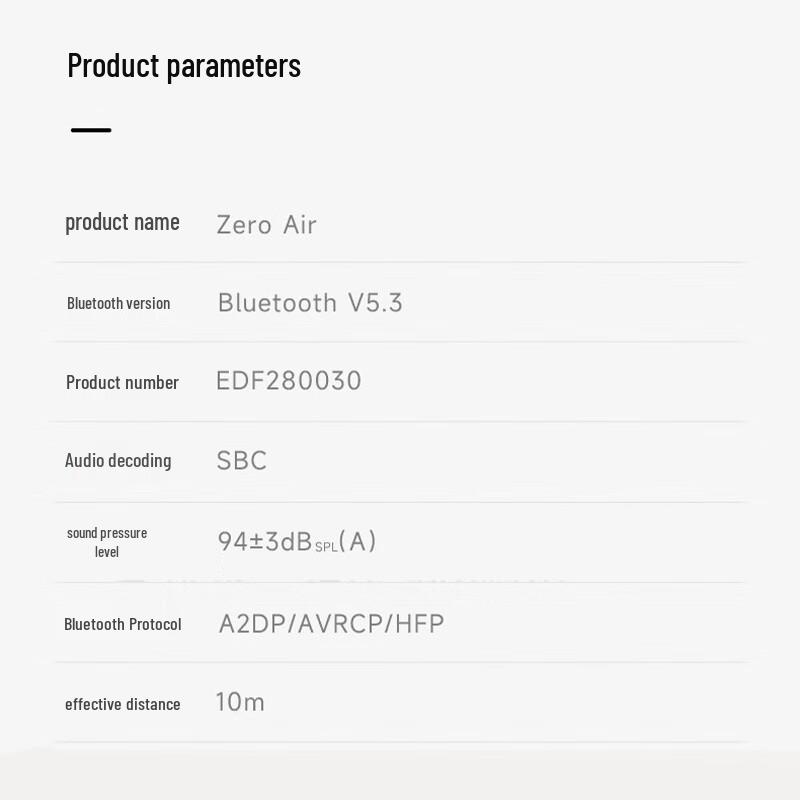Click the "EDF280030" product number value
This screenshot has width=800, height=800.
click(289, 381)
